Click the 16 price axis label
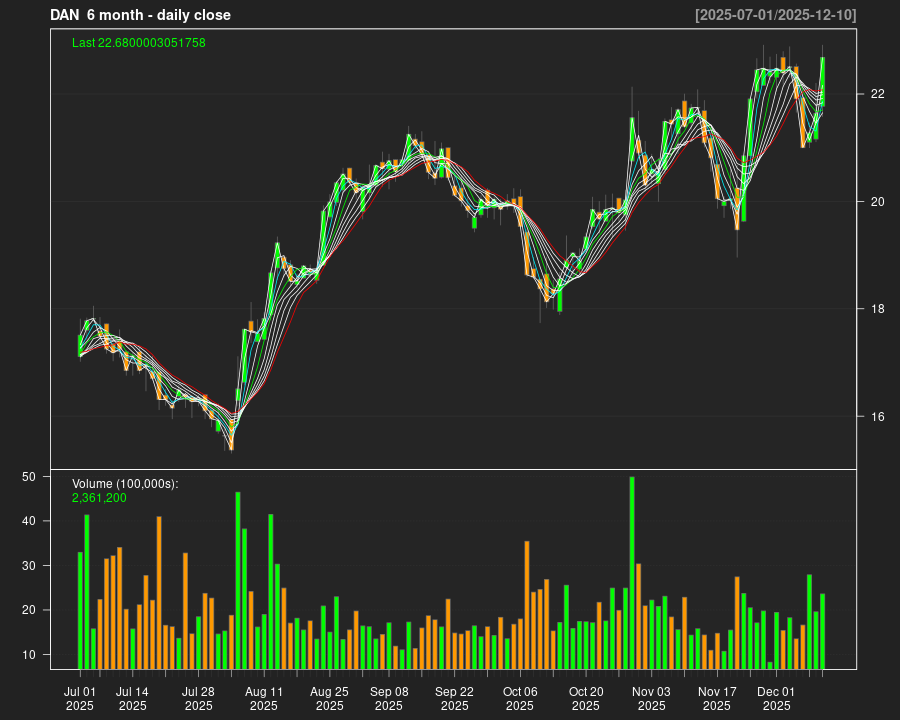Screen dimensions: 900x720 pos(878,417)
